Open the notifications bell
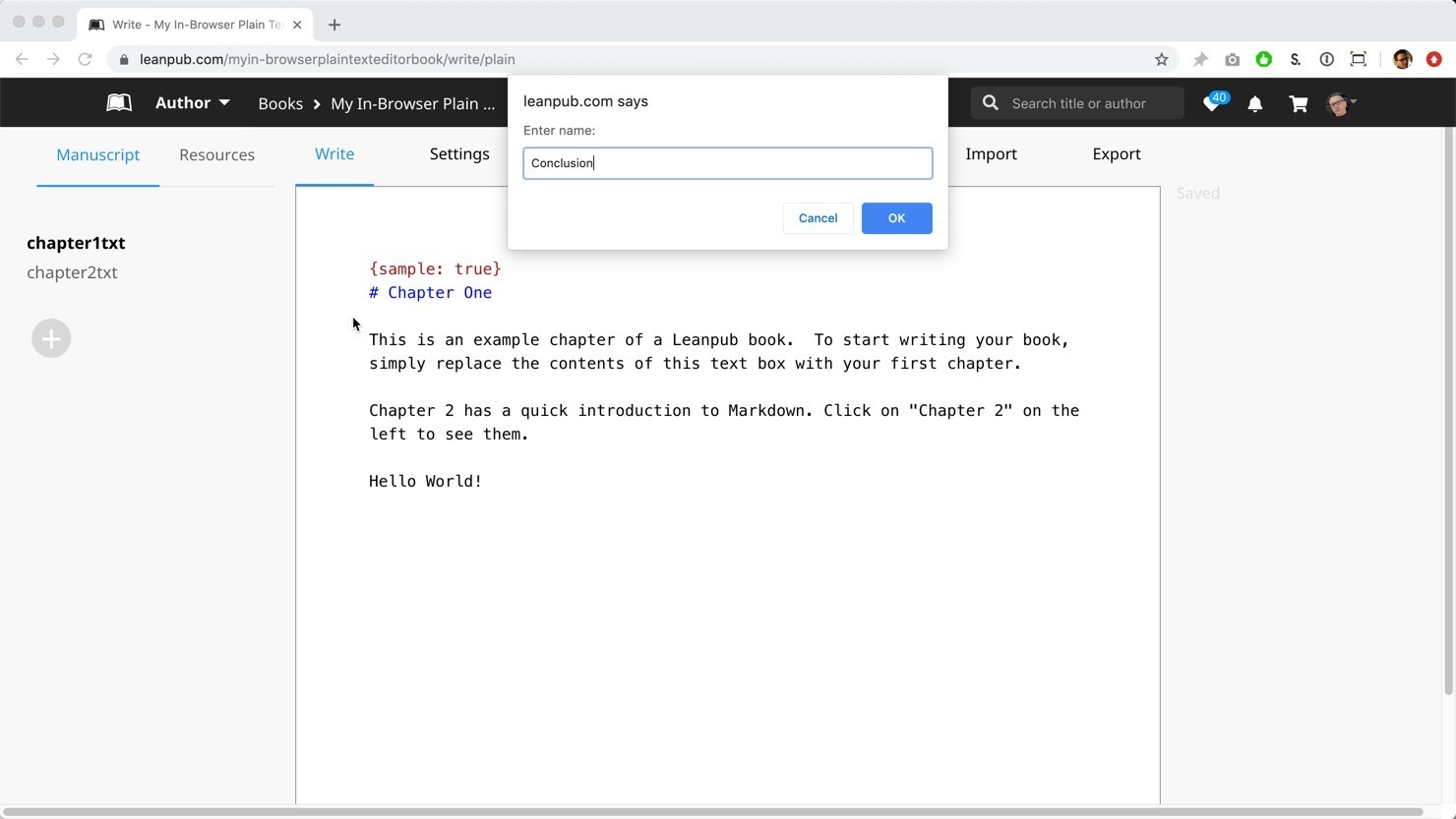Image resolution: width=1456 pixels, height=819 pixels. coord(1255,103)
